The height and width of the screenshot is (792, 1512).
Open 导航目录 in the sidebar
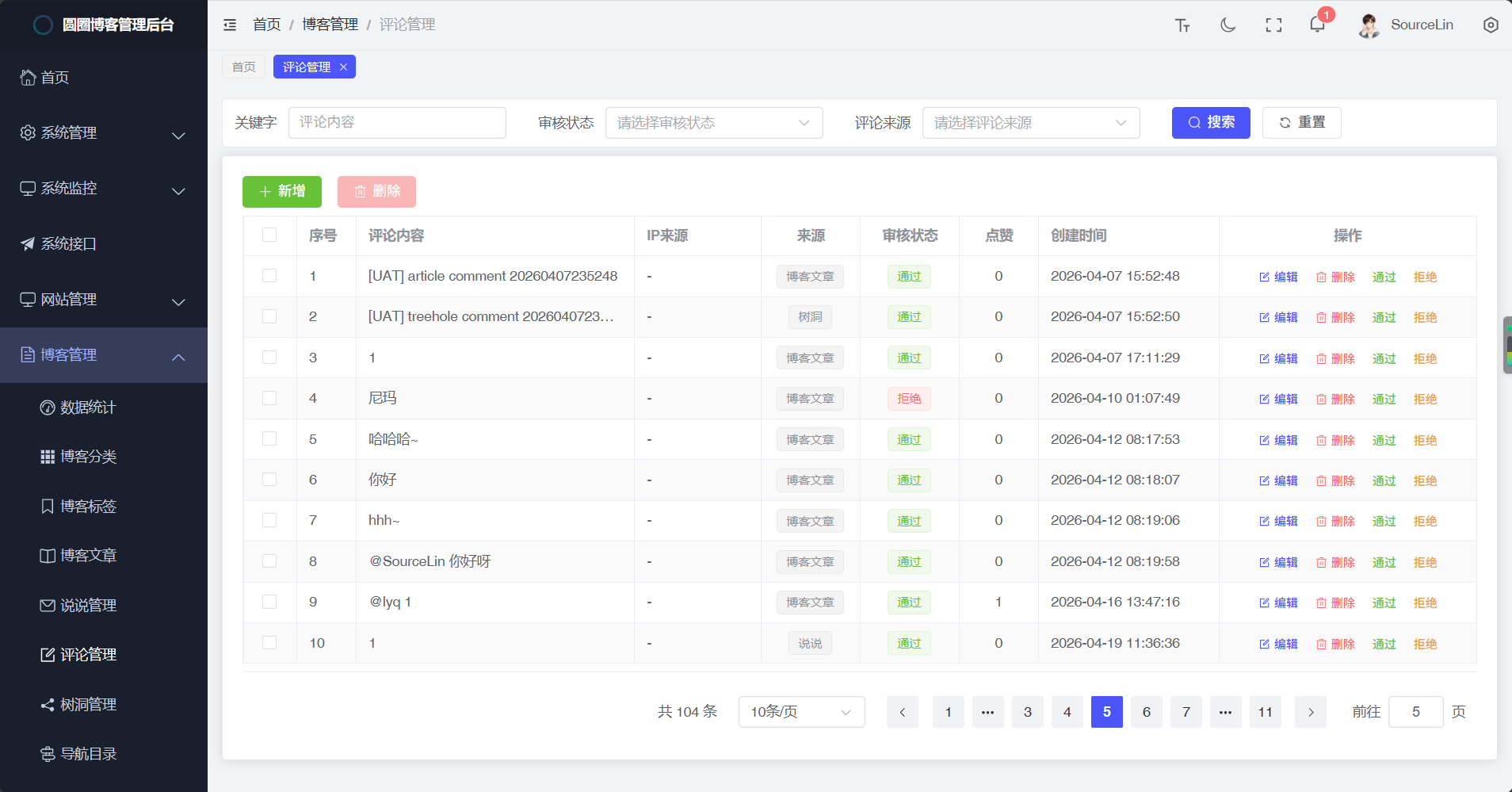(x=104, y=754)
